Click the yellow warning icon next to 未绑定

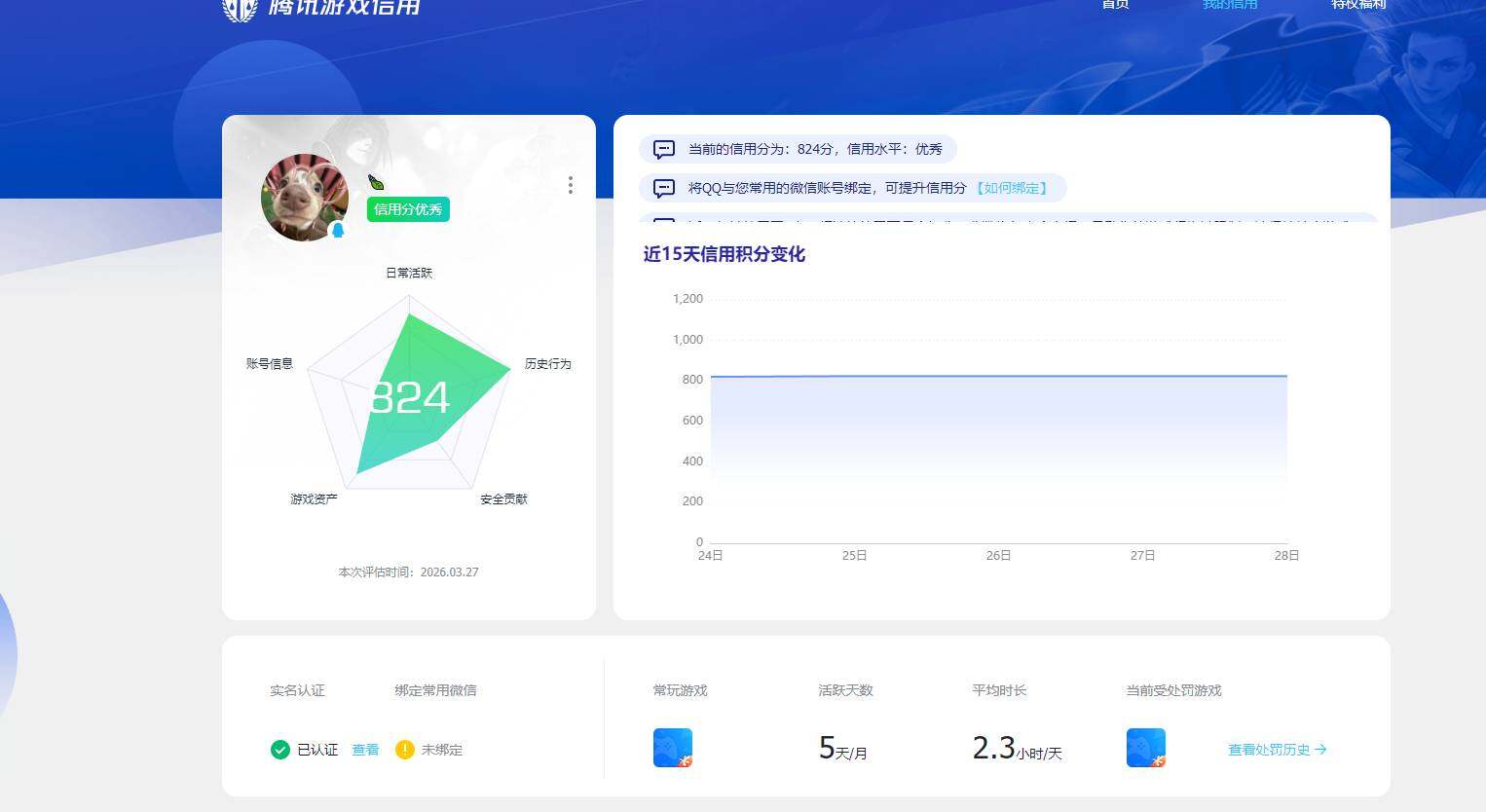[x=404, y=750]
